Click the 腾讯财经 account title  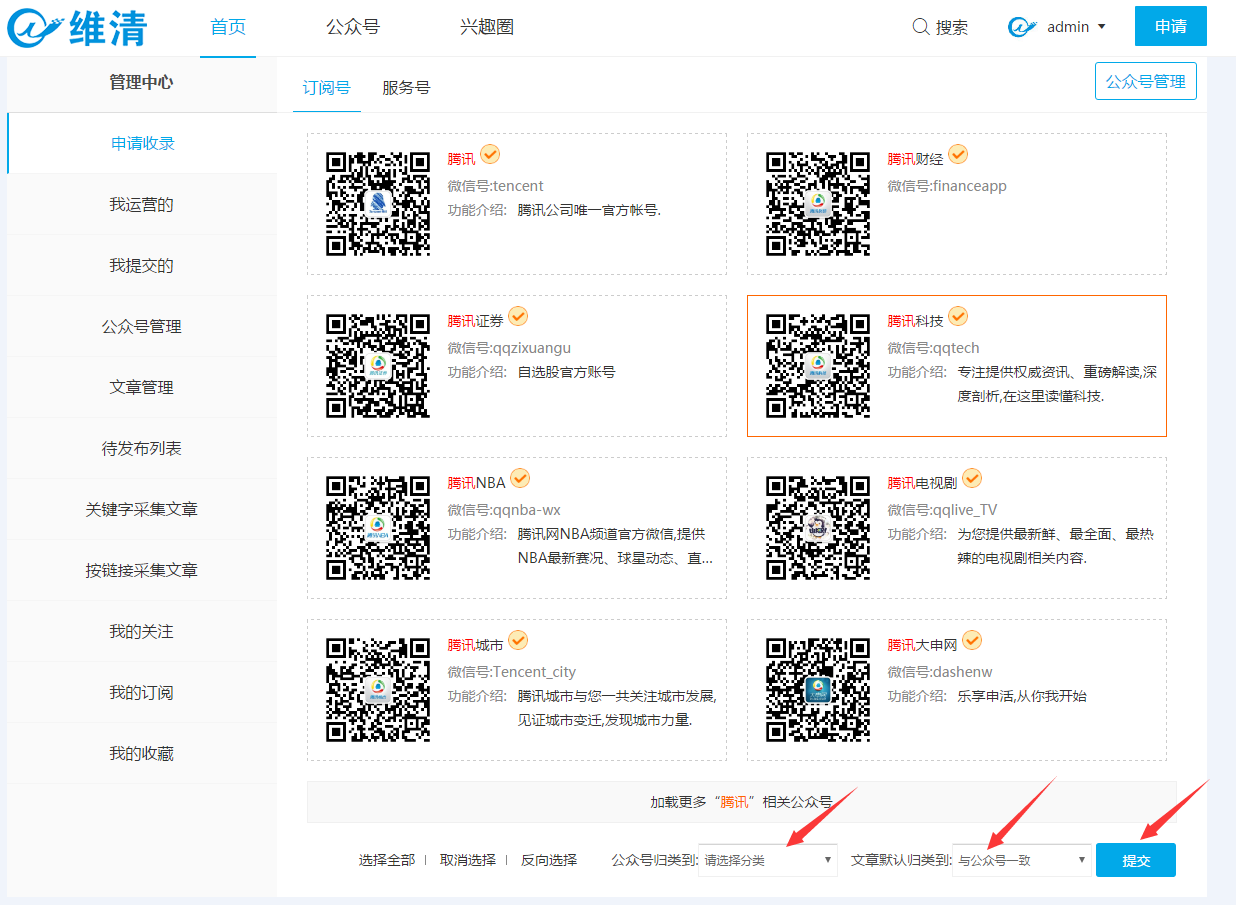pyautogui.click(x=916, y=159)
